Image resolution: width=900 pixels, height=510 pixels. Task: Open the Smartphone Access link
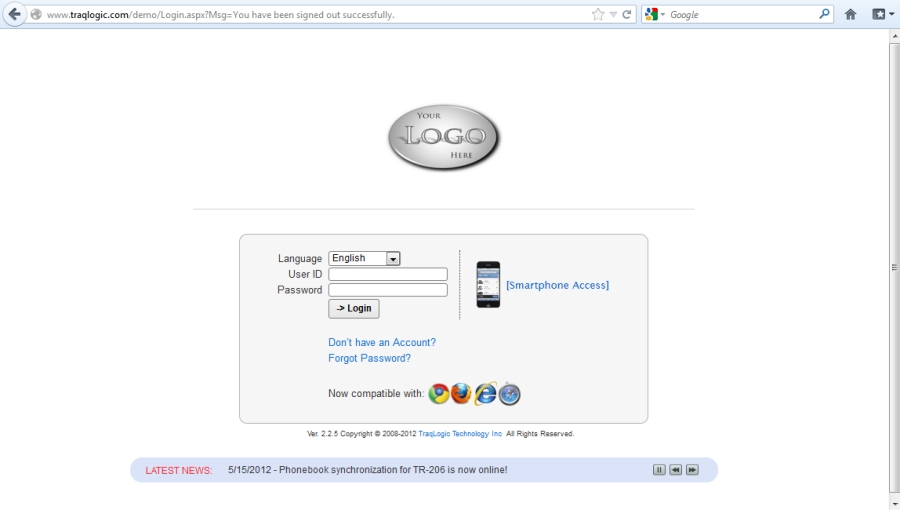(x=557, y=285)
